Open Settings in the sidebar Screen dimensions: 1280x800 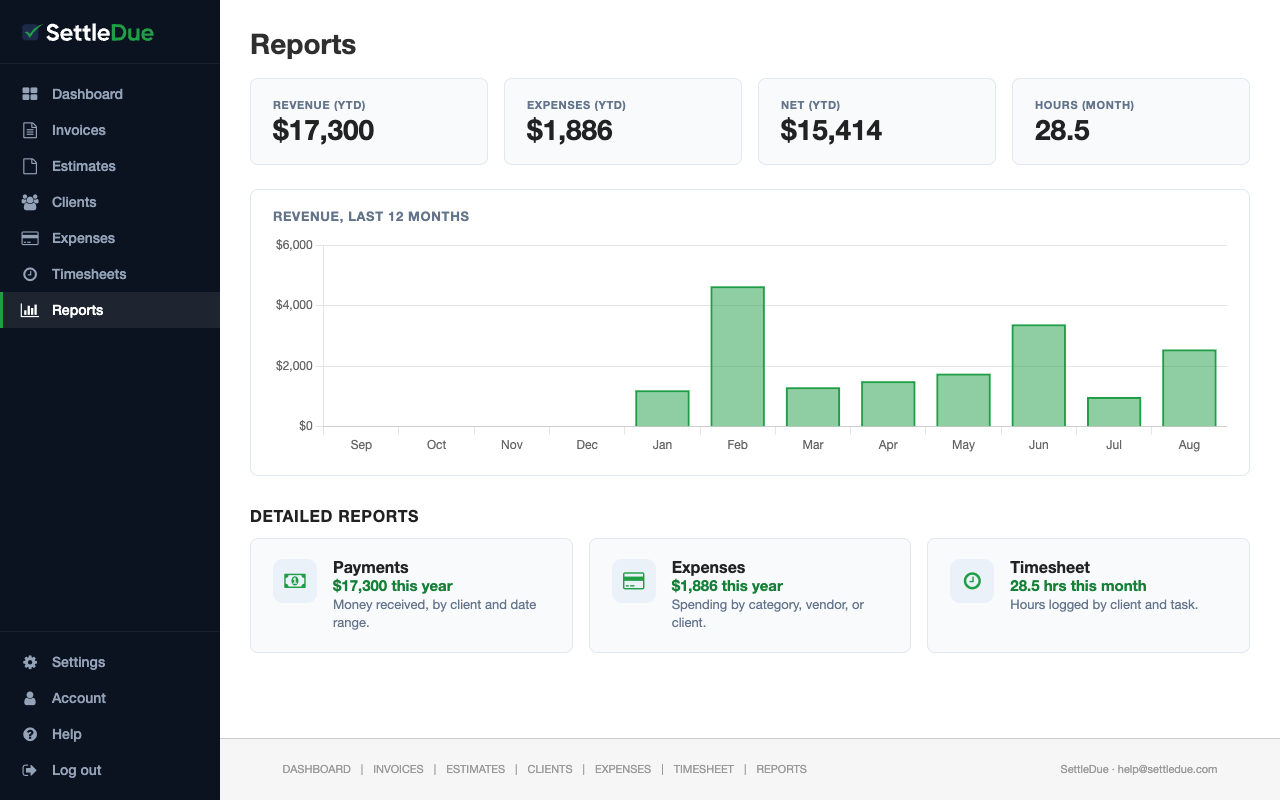pos(110,662)
